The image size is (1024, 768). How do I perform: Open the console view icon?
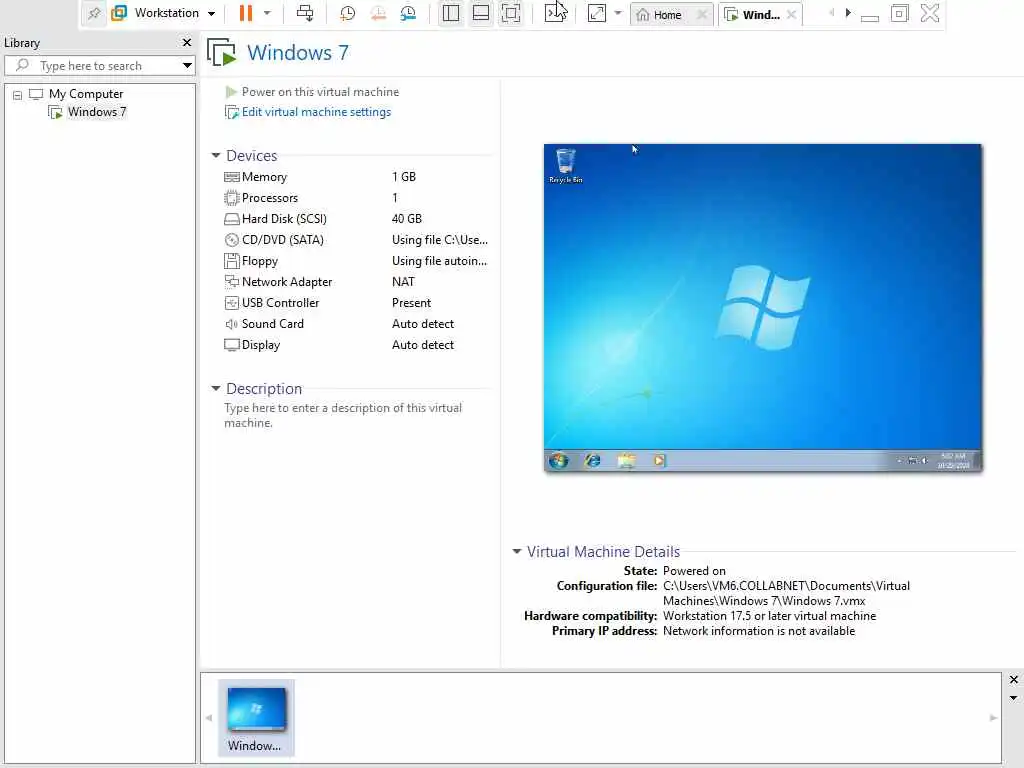pos(554,13)
